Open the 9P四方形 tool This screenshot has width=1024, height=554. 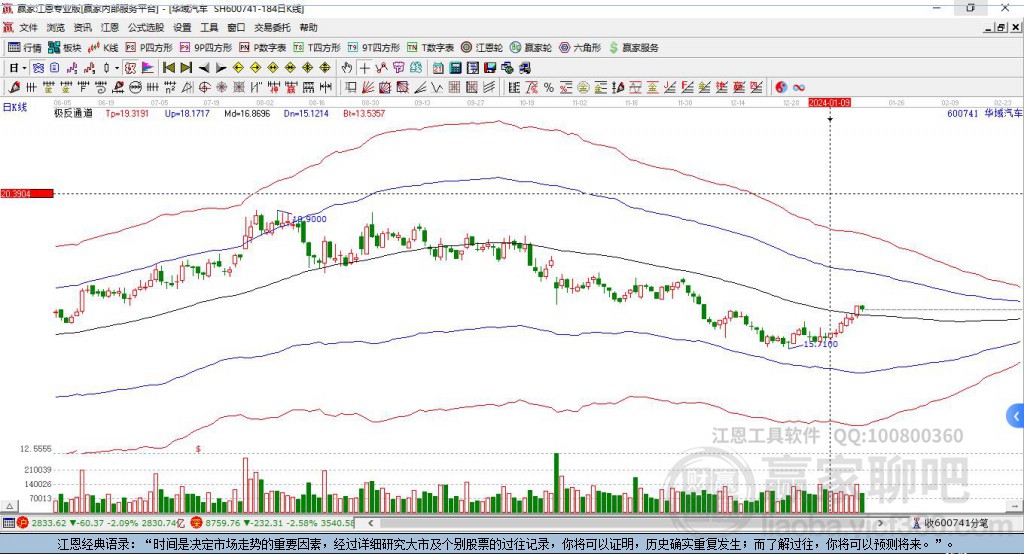click(206, 48)
